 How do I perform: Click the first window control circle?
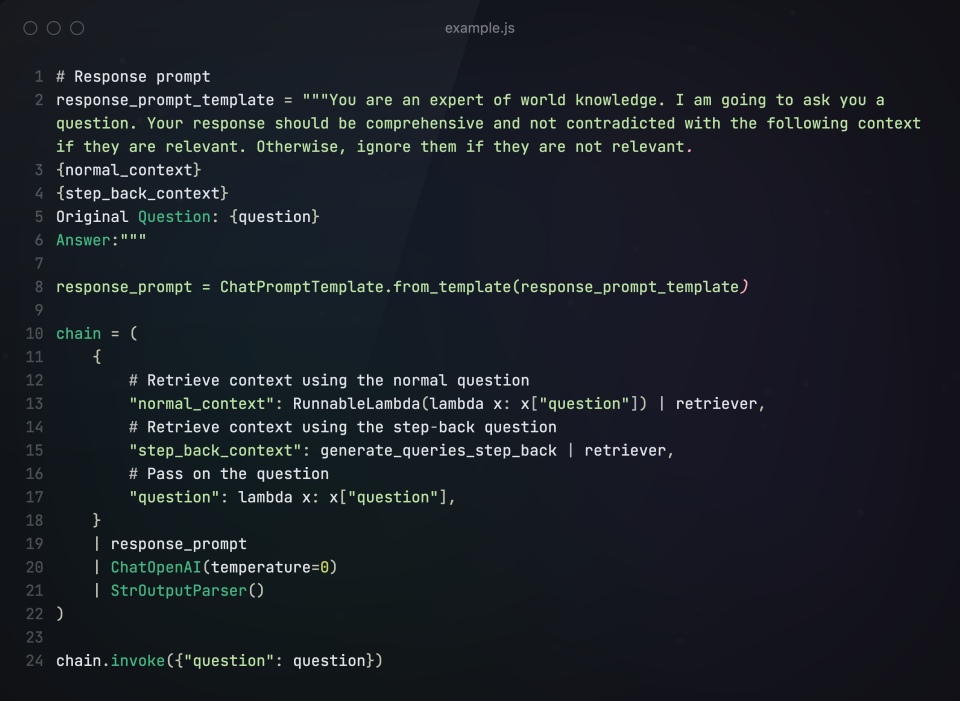30,28
